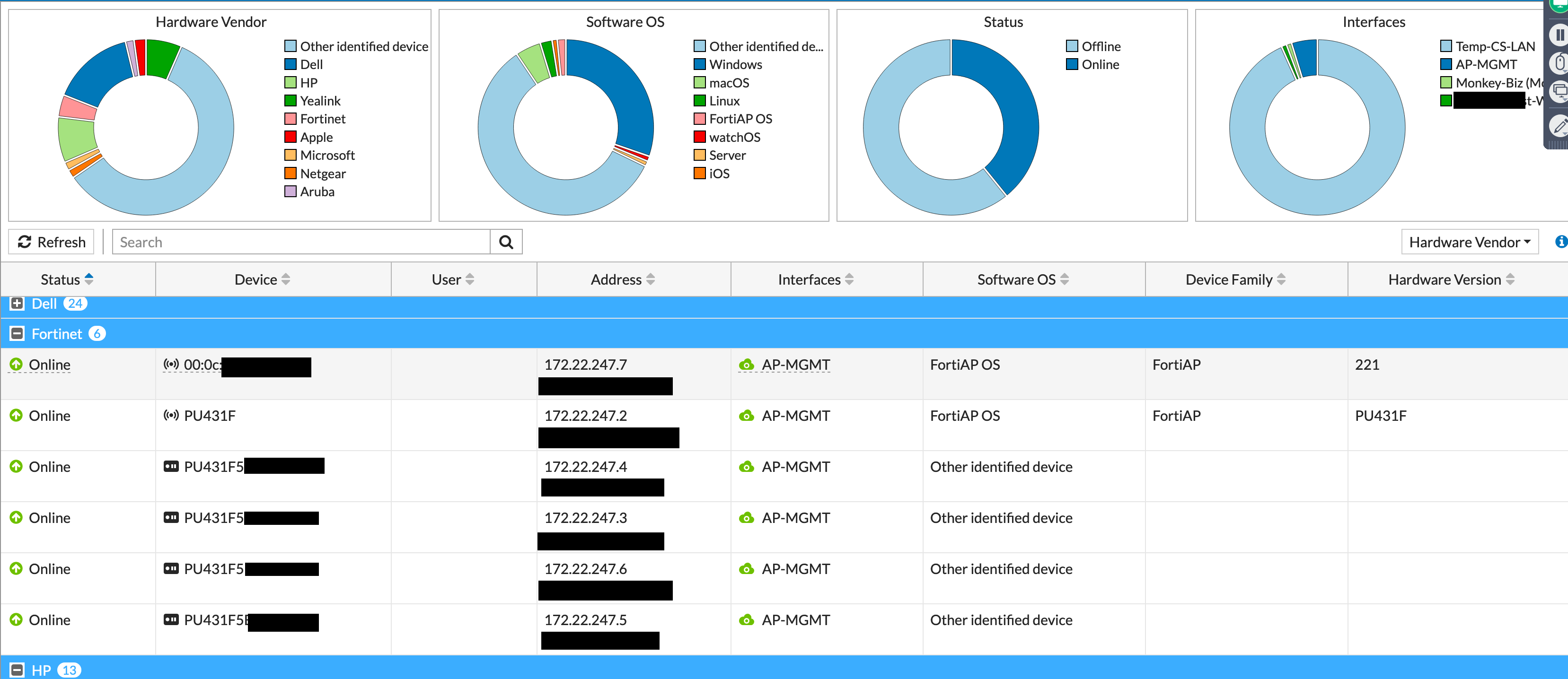
Task: Toggle the Online legend entry in Status chart
Action: [x=1092, y=64]
